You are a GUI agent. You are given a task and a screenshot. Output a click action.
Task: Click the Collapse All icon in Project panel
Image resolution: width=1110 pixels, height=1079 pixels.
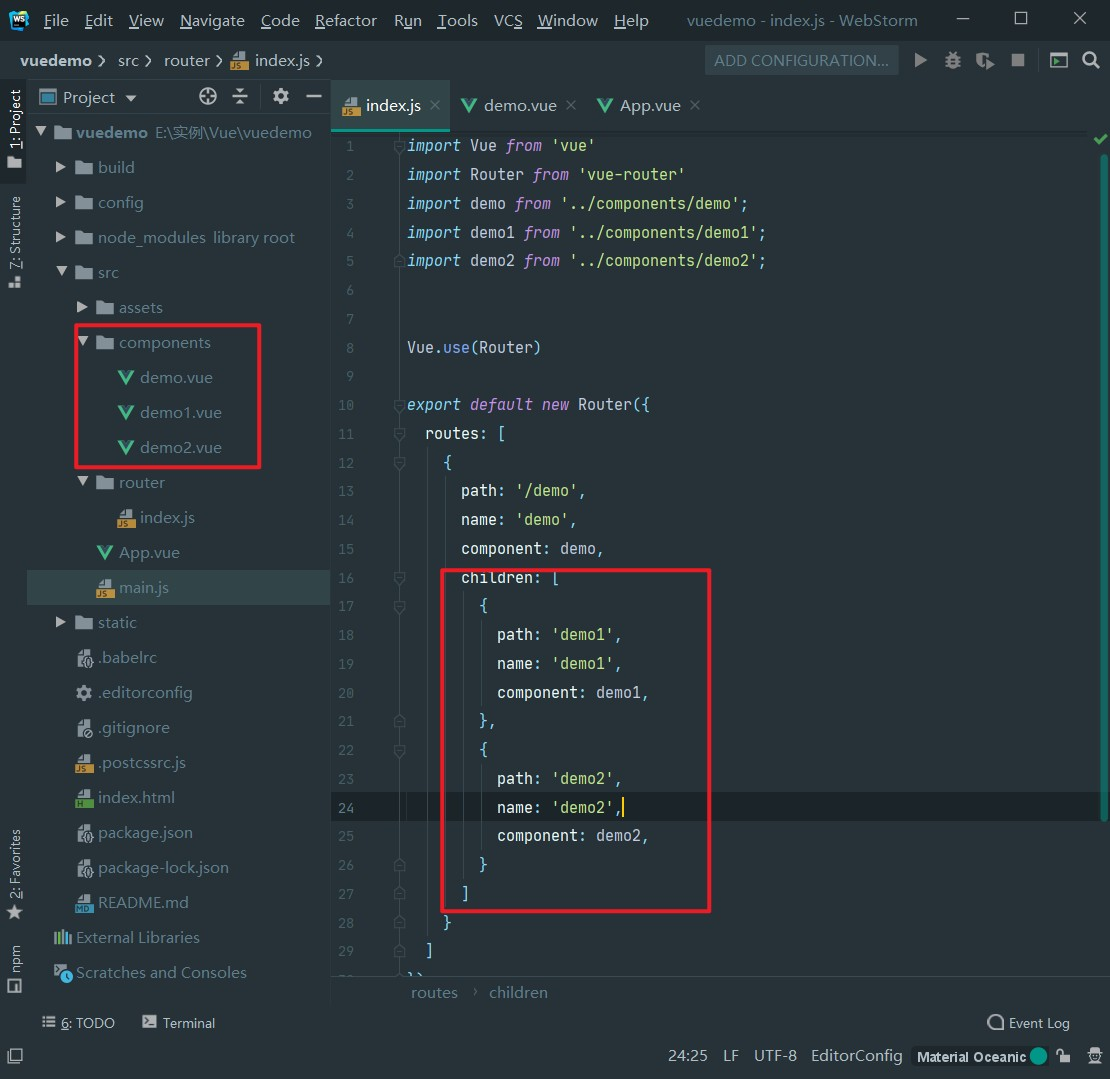pyautogui.click(x=240, y=96)
